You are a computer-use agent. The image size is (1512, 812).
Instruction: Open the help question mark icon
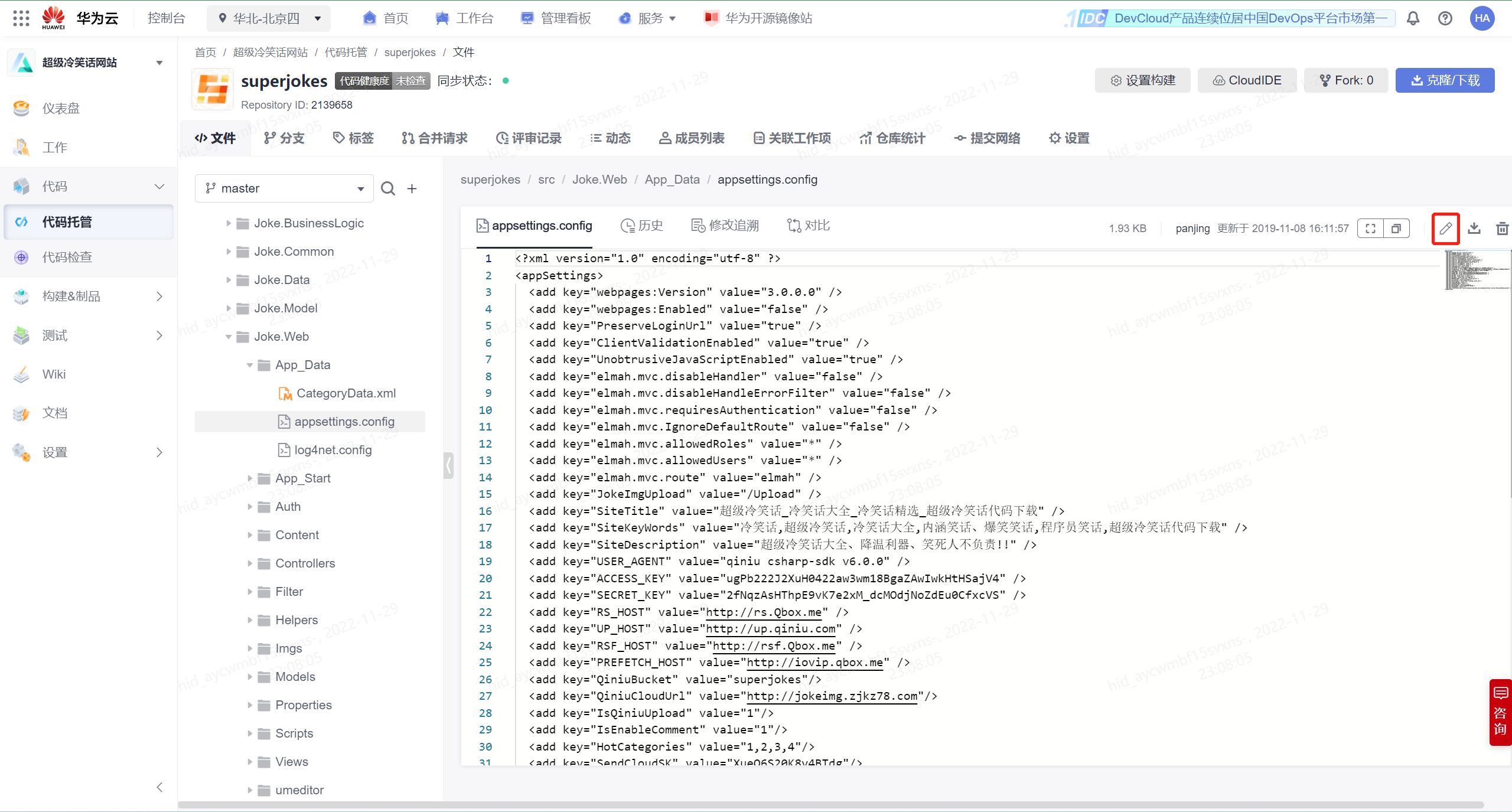tap(1445, 18)
